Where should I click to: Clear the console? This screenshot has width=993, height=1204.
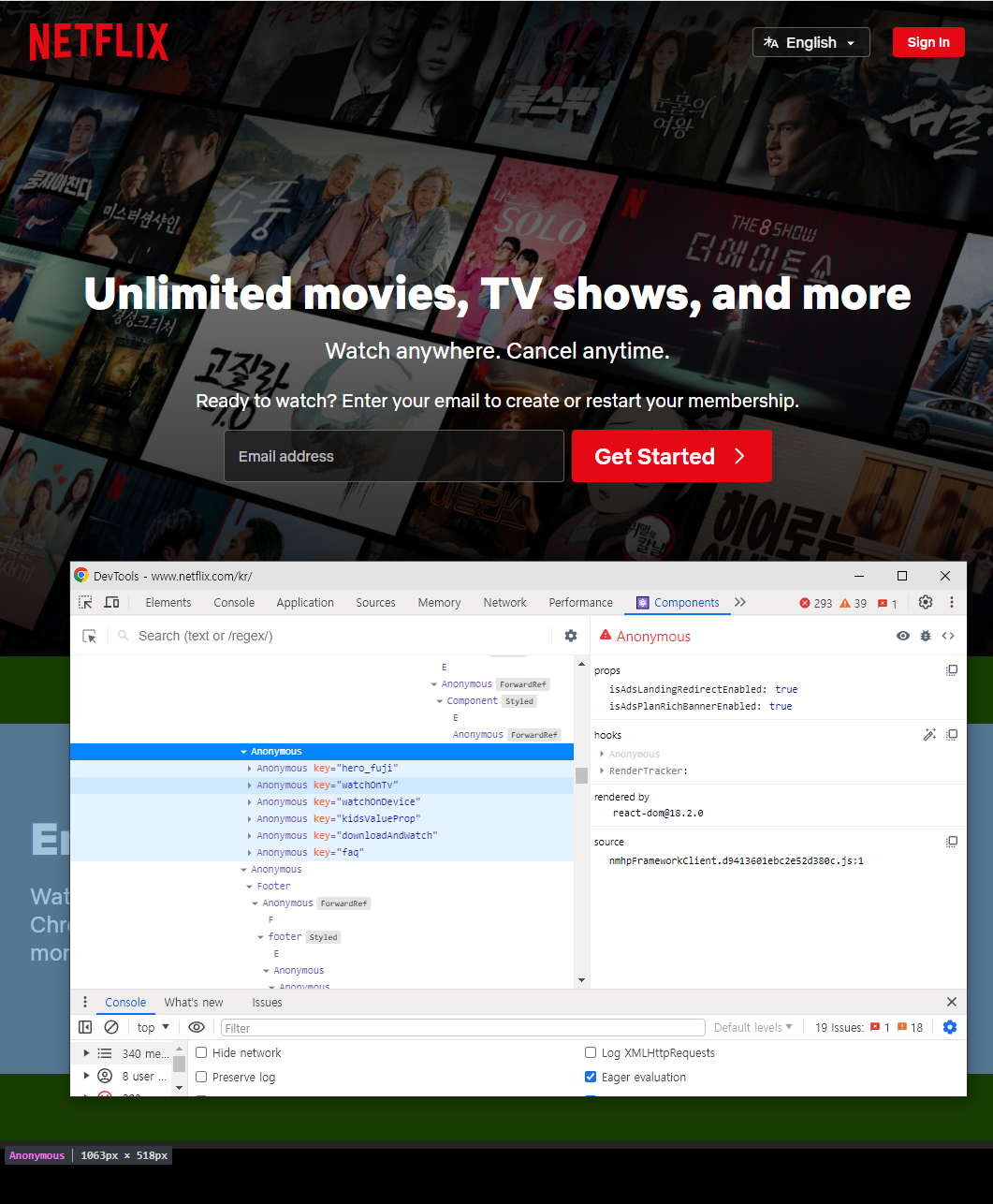[x=111, y=1028]
